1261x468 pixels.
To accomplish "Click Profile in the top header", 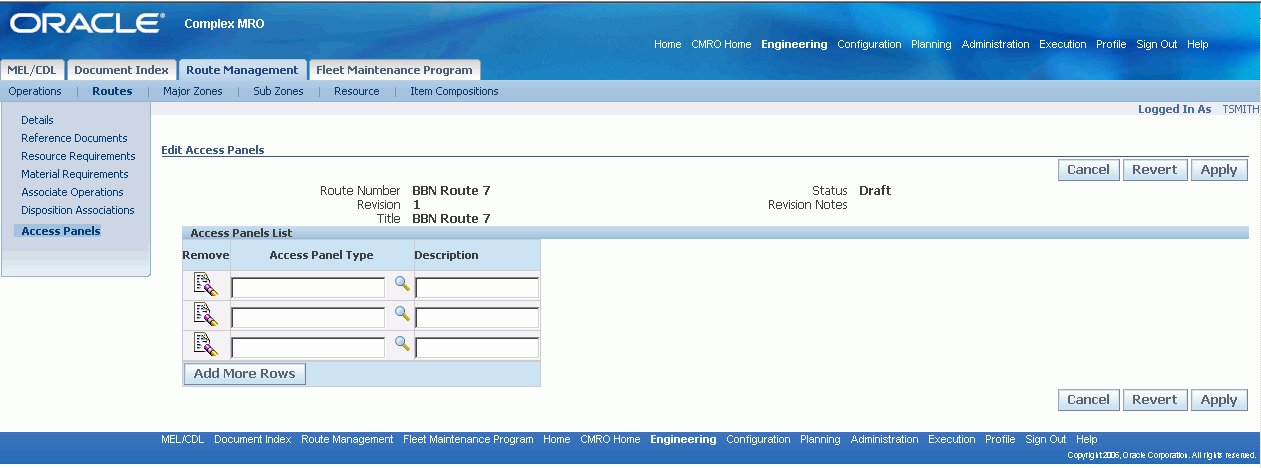I will pos(1111,44).
